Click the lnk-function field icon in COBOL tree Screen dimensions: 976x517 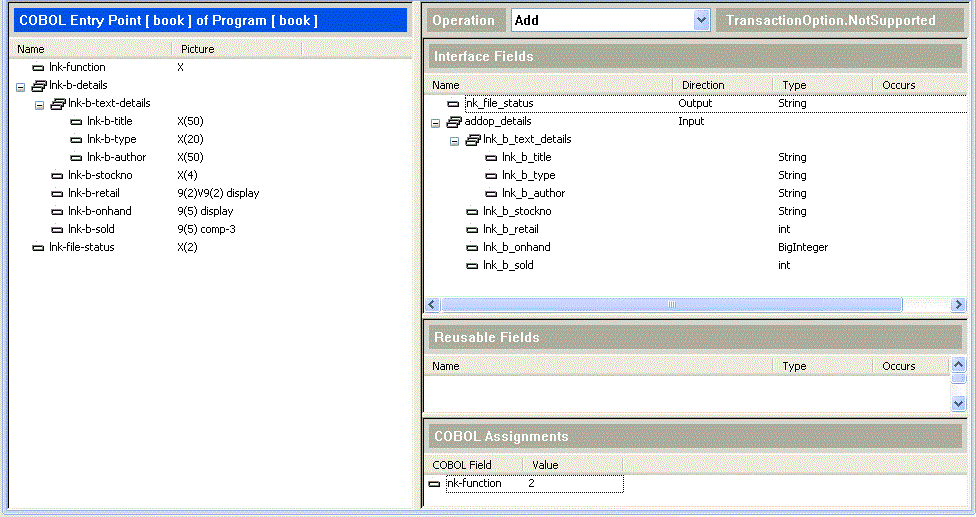pos(38,68)
